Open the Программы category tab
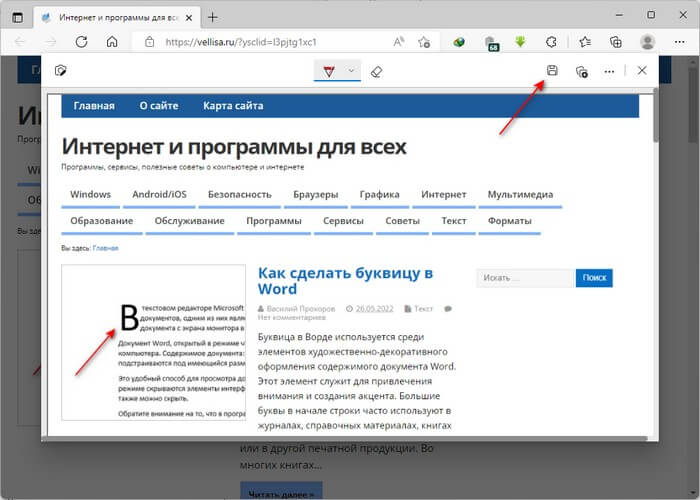Screen dimensions: 700x500 coord(274,221)
